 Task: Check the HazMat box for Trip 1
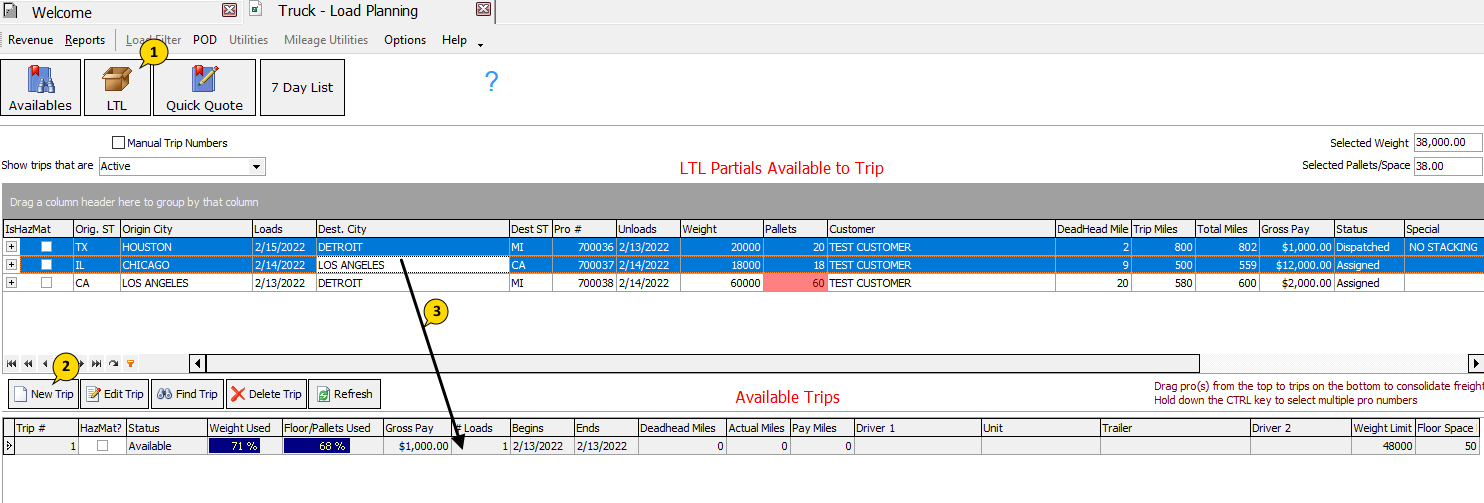pos(102,446)
